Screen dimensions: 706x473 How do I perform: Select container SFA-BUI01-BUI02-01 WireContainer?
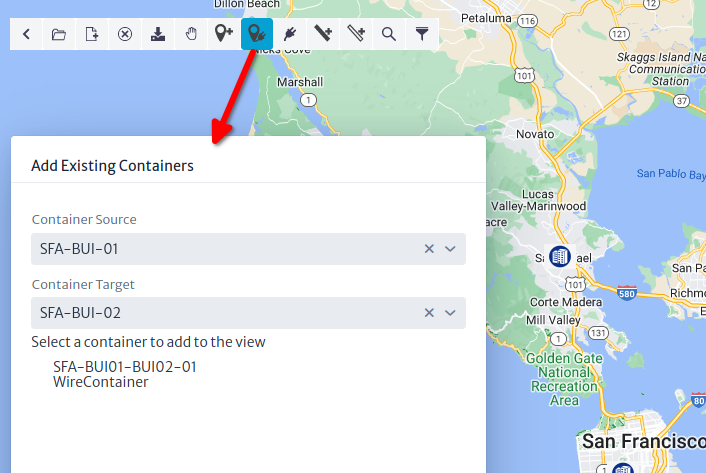coord(125,374)
